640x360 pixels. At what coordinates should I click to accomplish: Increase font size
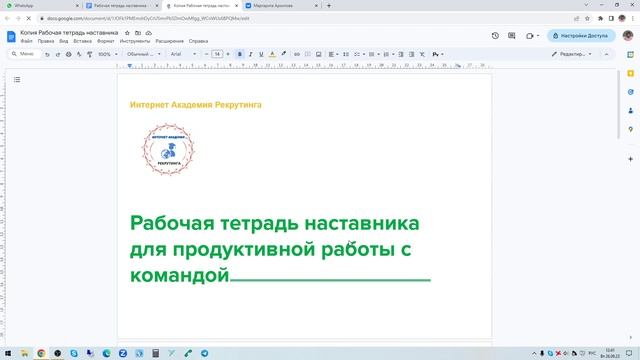[228, 54]
